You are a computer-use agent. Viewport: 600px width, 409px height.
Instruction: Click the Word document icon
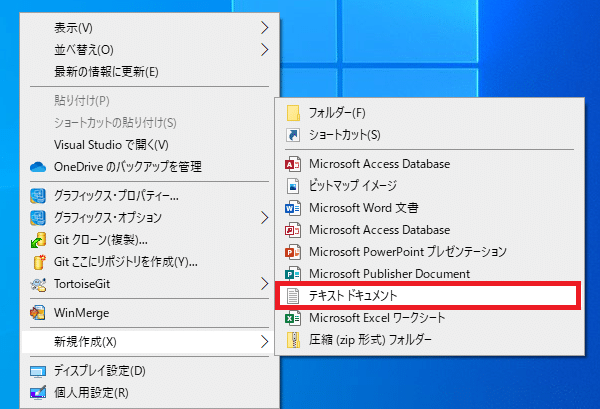pos(293,208)
